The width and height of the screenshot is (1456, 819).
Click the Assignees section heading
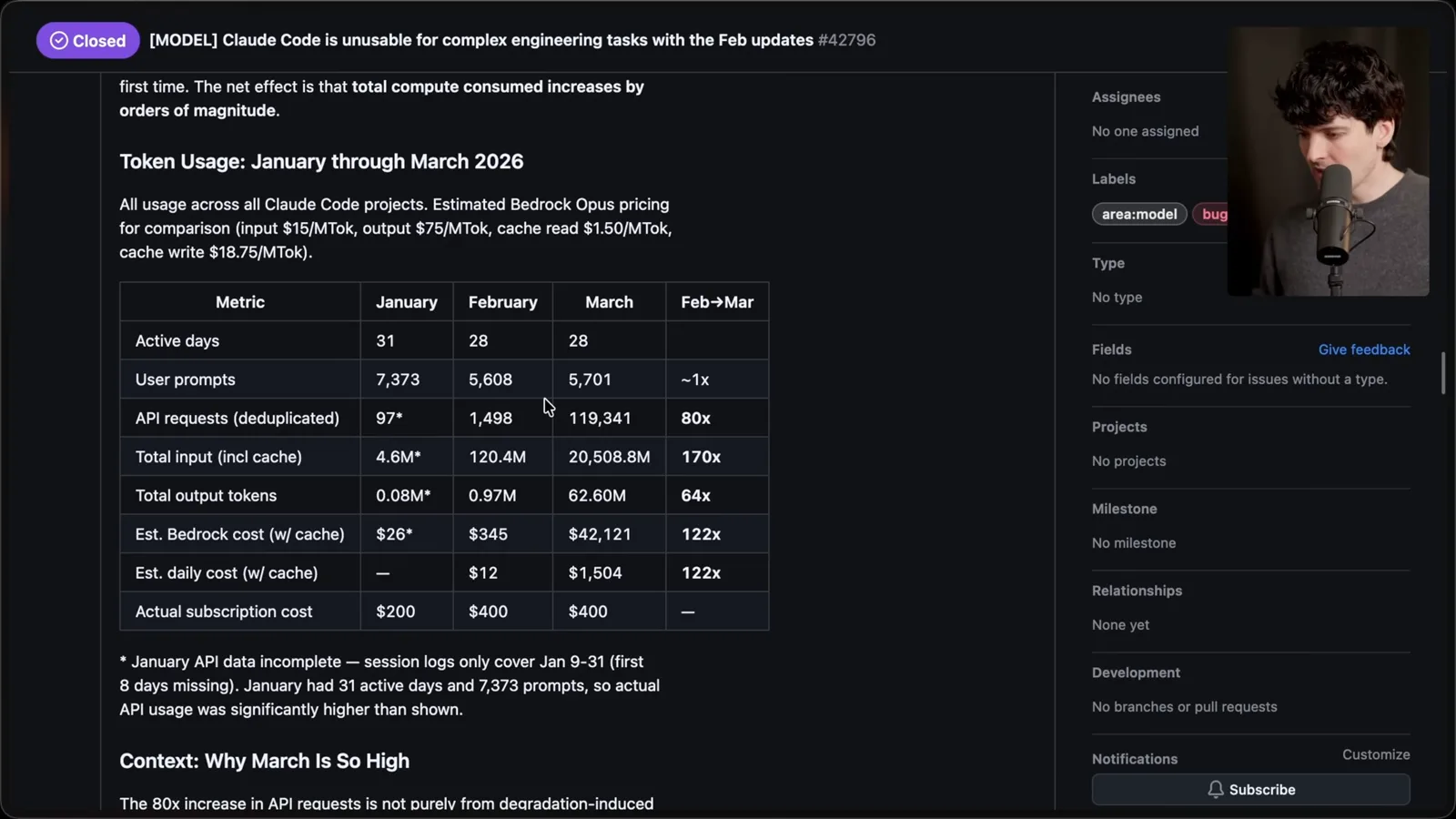coord(1126,97)
